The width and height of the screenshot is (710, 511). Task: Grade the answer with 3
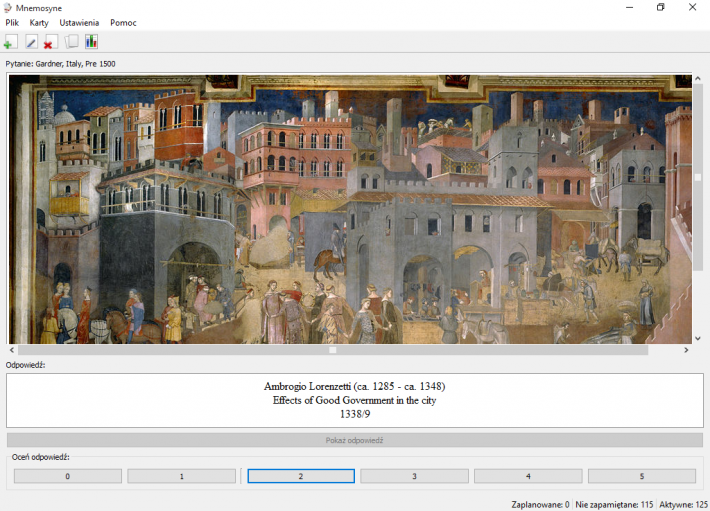pyautogui.click(x=414, y=476)
